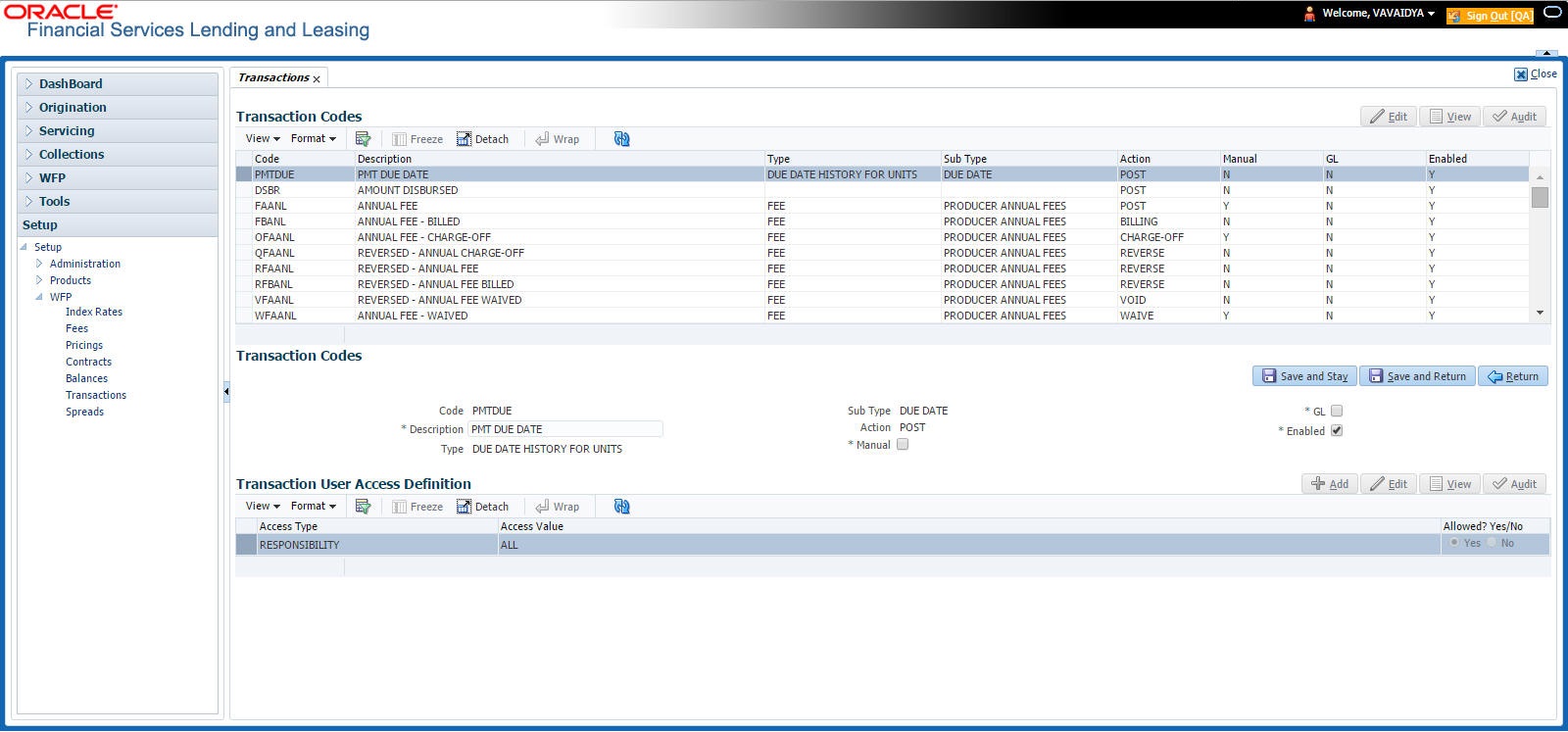Open Format menu in Transaction Codes toolbar
Image resolution: width=1568 pixels, height=732 pixels.
tap(314, 139)
